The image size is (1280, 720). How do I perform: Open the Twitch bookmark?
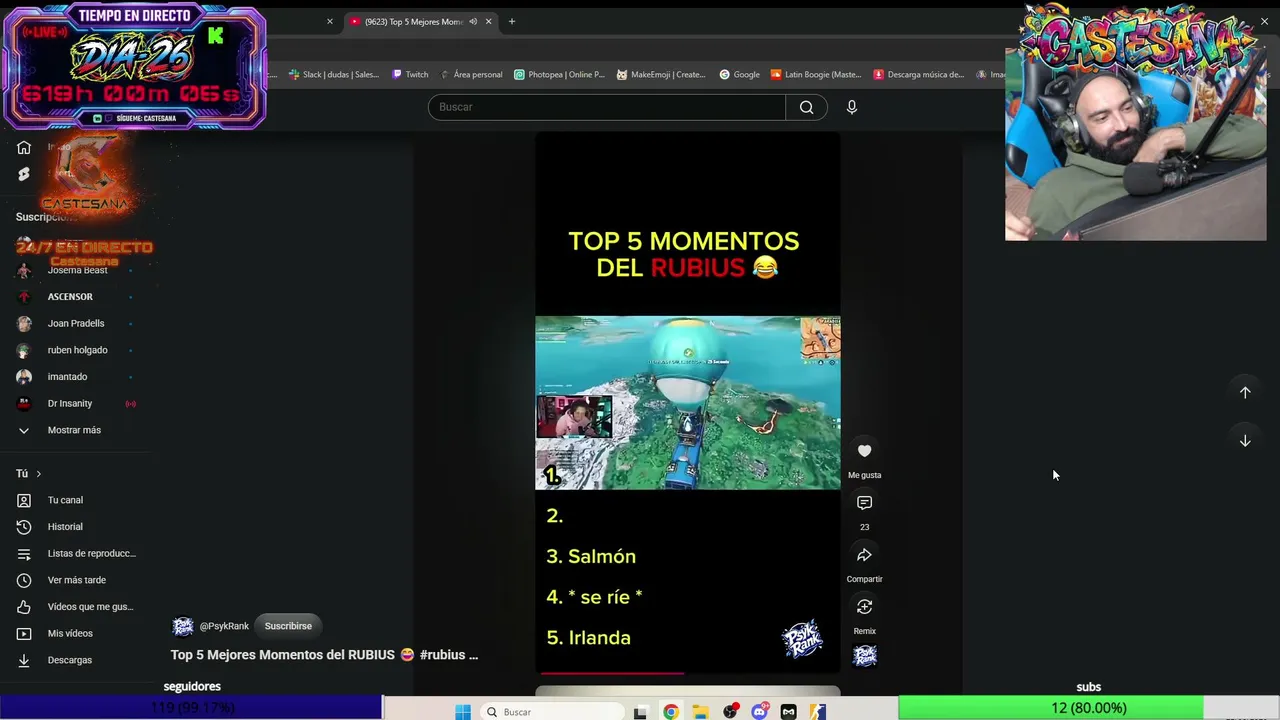coord(410,74)
